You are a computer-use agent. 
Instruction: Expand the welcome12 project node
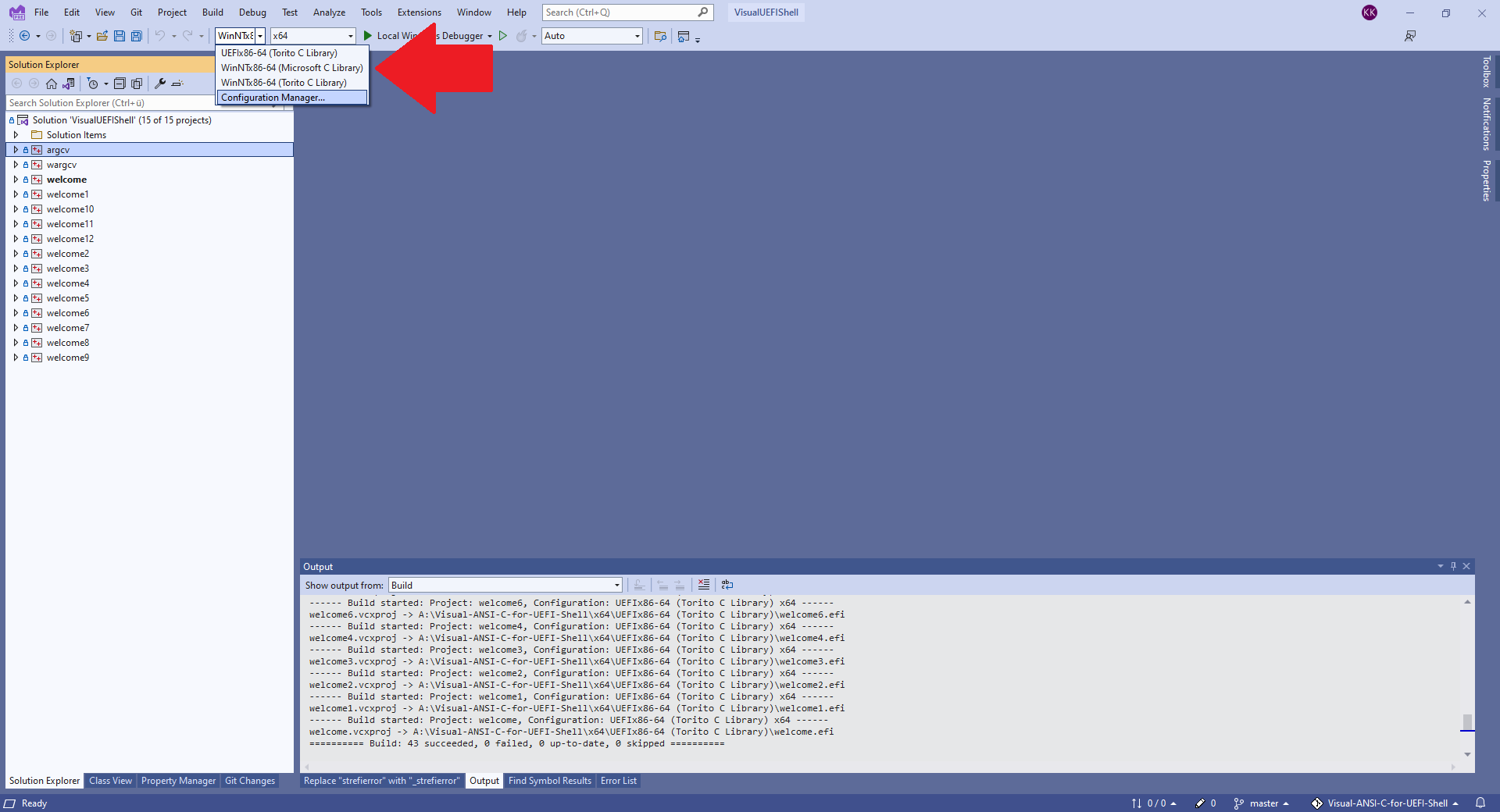click(16, 239)
